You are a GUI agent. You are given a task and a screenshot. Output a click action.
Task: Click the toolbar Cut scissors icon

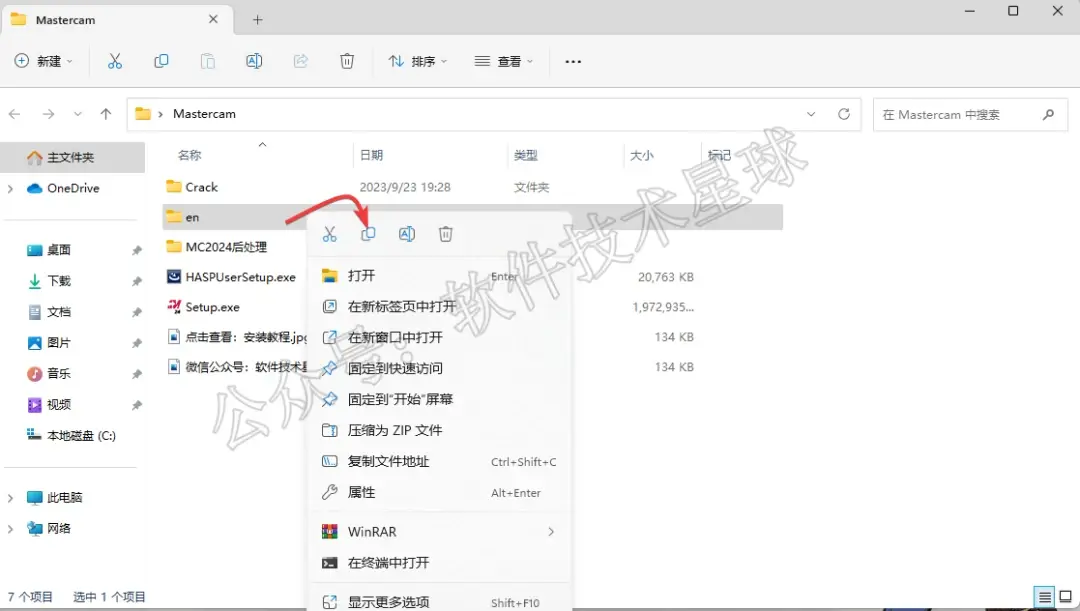[x=115, y=61]
